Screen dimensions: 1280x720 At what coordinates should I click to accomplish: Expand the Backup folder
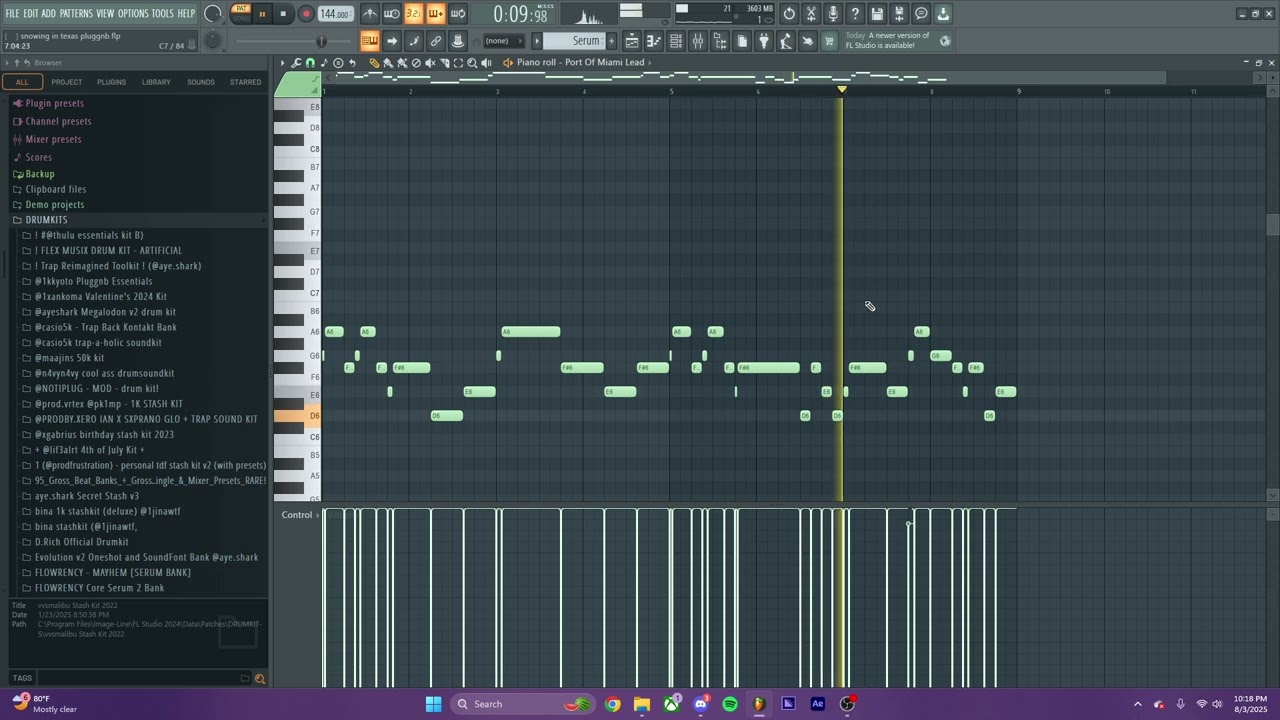pyautogui.click(x=40, y=174)
